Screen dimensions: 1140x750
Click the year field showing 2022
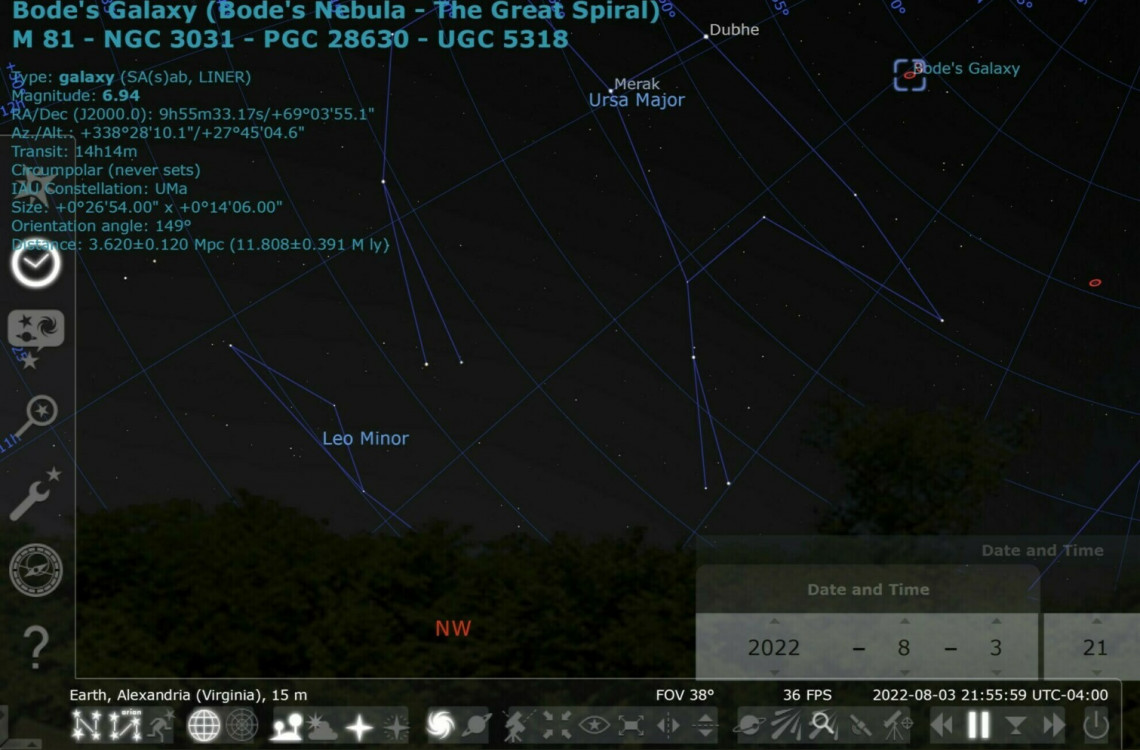click(x=774, y=648)
